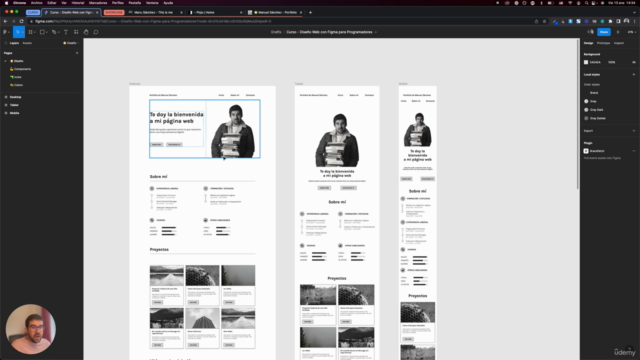
Task: Open the Historial menu
Action: [78, 3]
